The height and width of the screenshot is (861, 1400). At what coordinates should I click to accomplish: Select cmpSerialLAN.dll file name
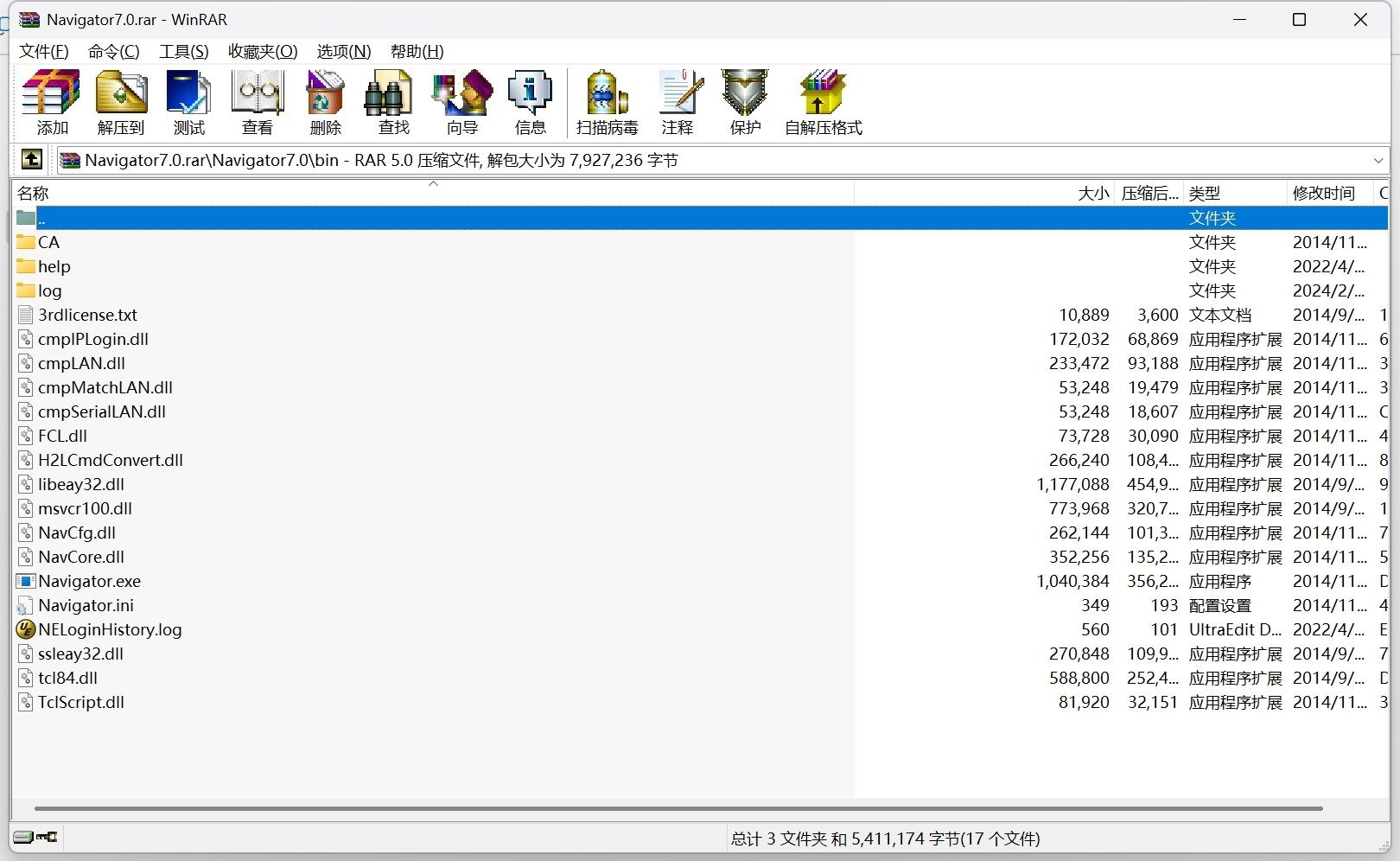coord(102,411)
